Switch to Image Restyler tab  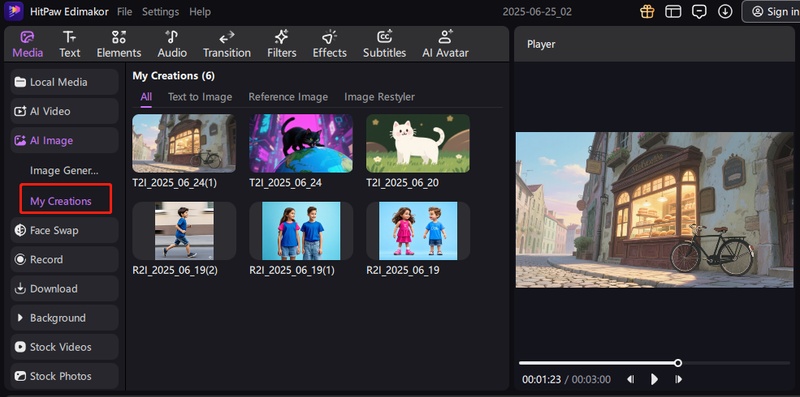click(380, 97)
